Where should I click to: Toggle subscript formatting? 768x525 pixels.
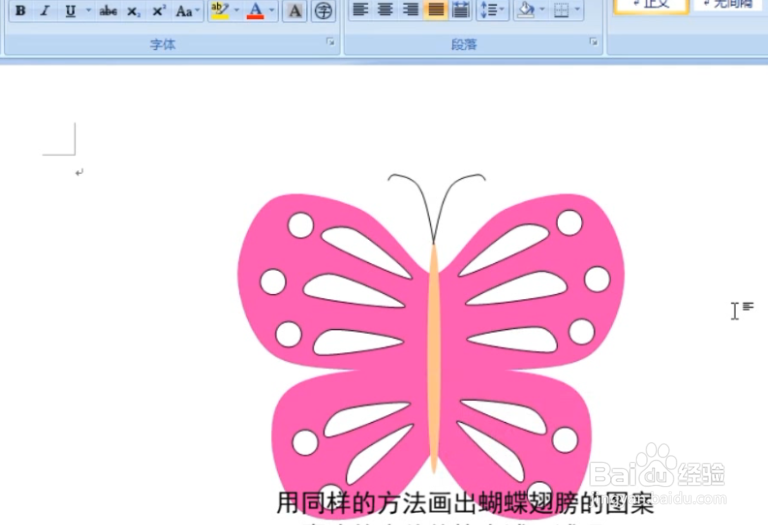133,10
